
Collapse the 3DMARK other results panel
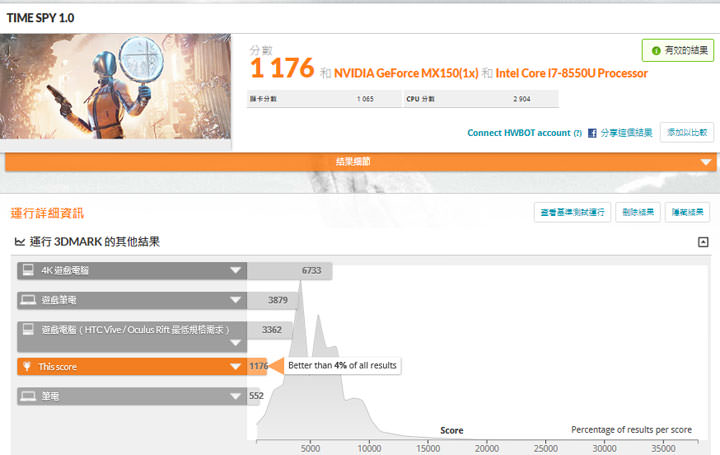tap(703, 242)
